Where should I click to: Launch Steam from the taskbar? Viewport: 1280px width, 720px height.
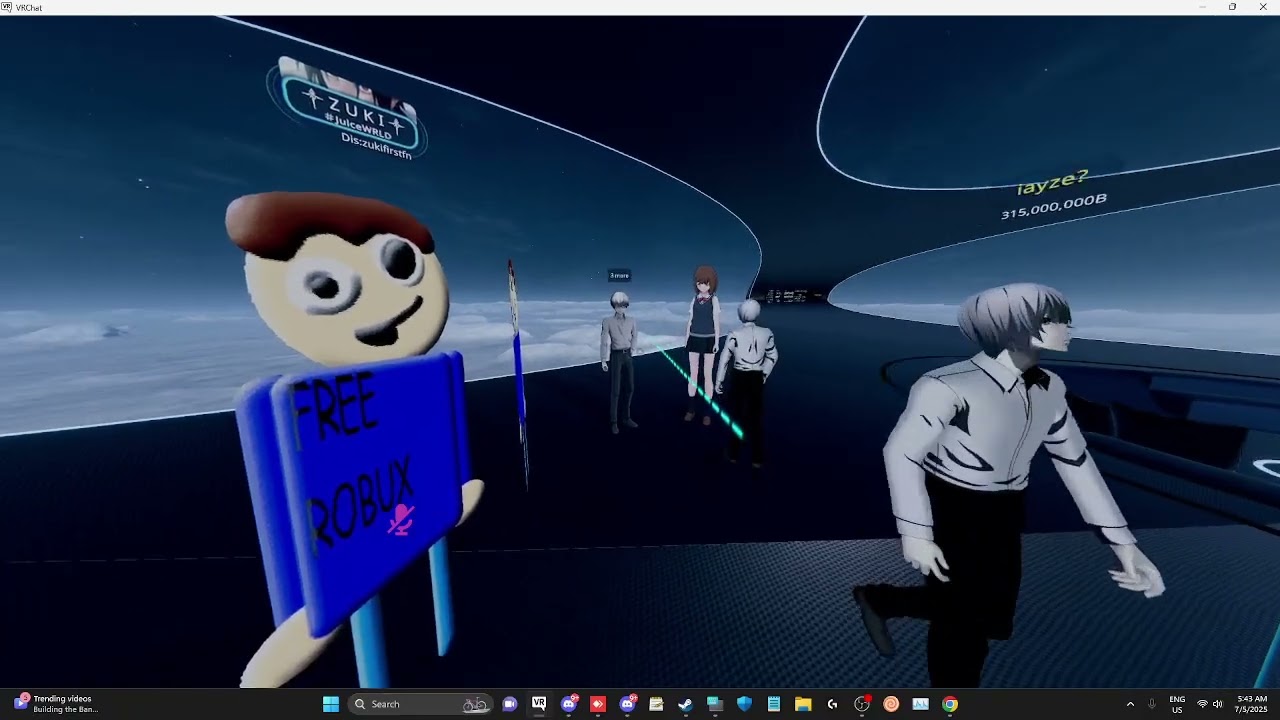pos(685,704)
